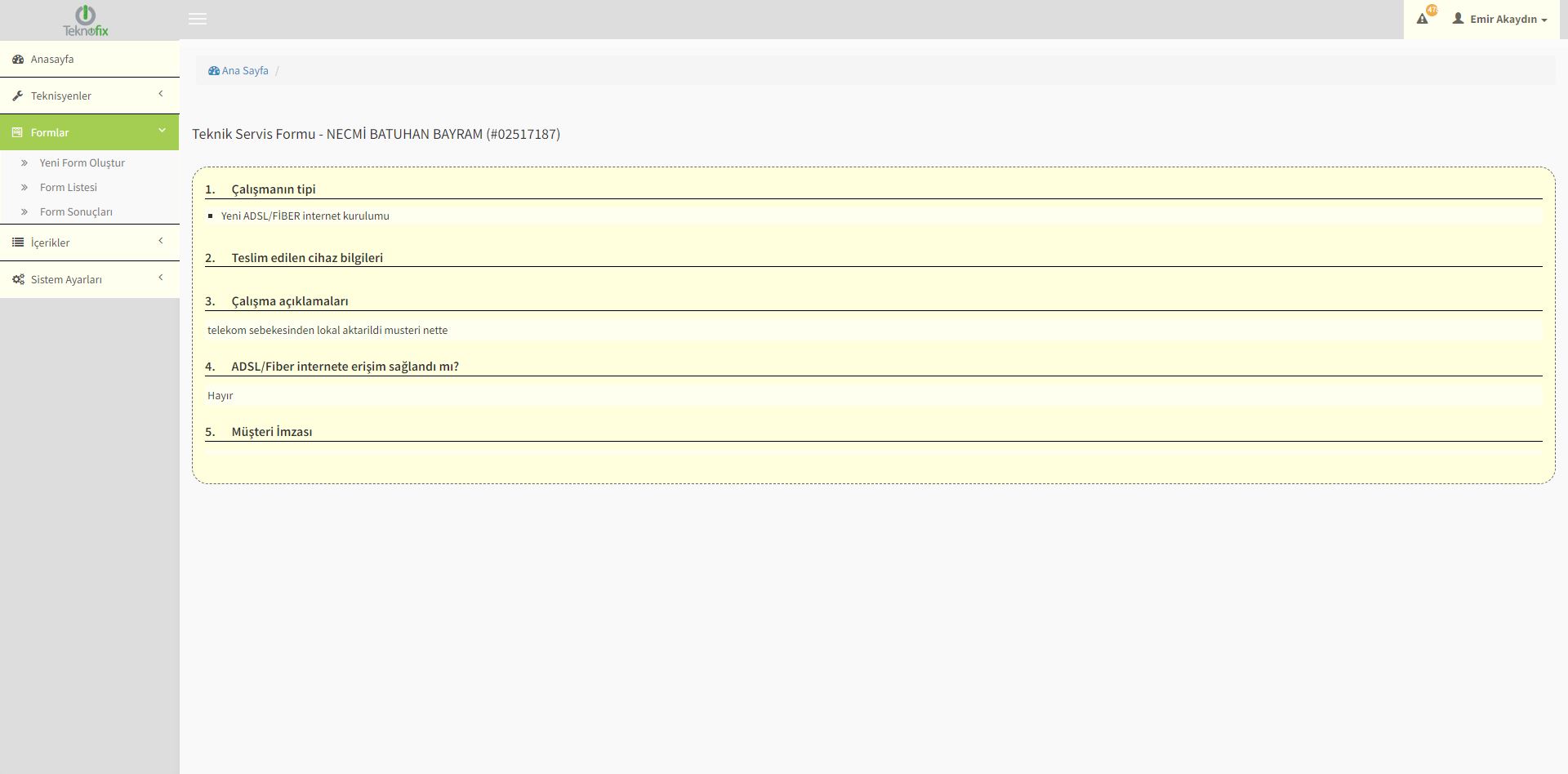Click the Anasayfa dashboard icon

pos(18,60)
